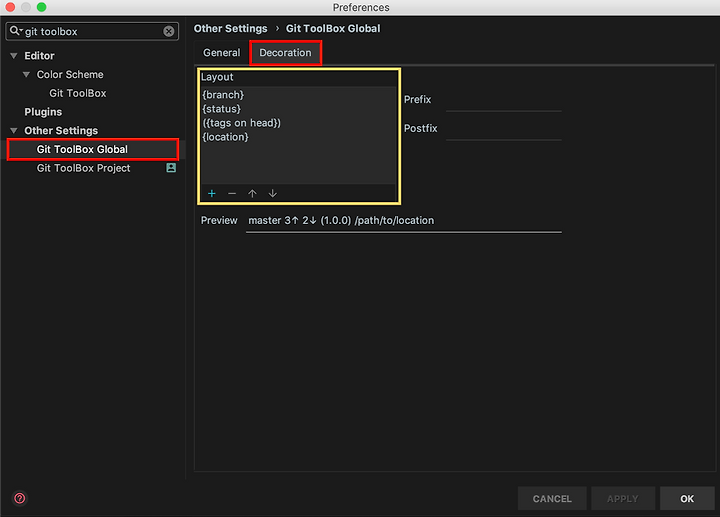Select {status} in Layout list

pos(221,109)
